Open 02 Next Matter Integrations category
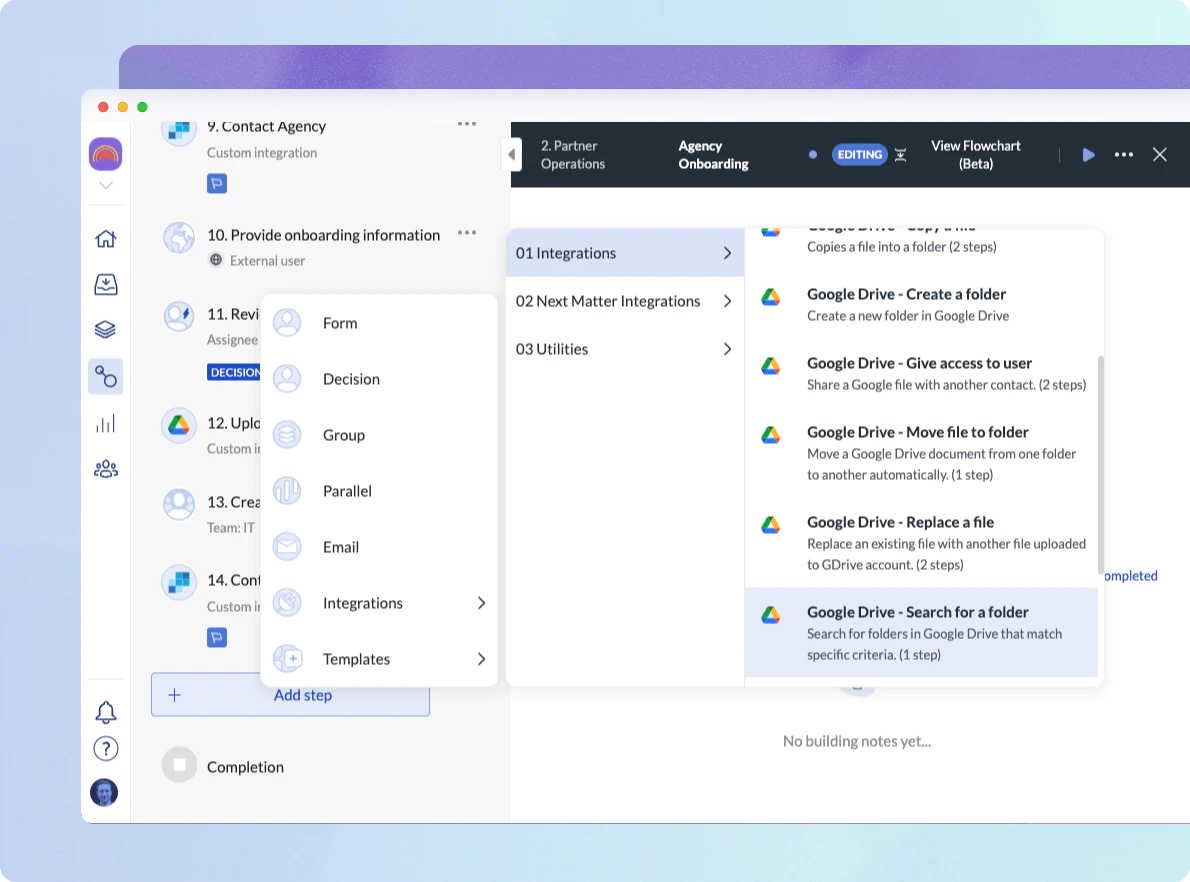1190x882 pixels. [x=625, y=301]
